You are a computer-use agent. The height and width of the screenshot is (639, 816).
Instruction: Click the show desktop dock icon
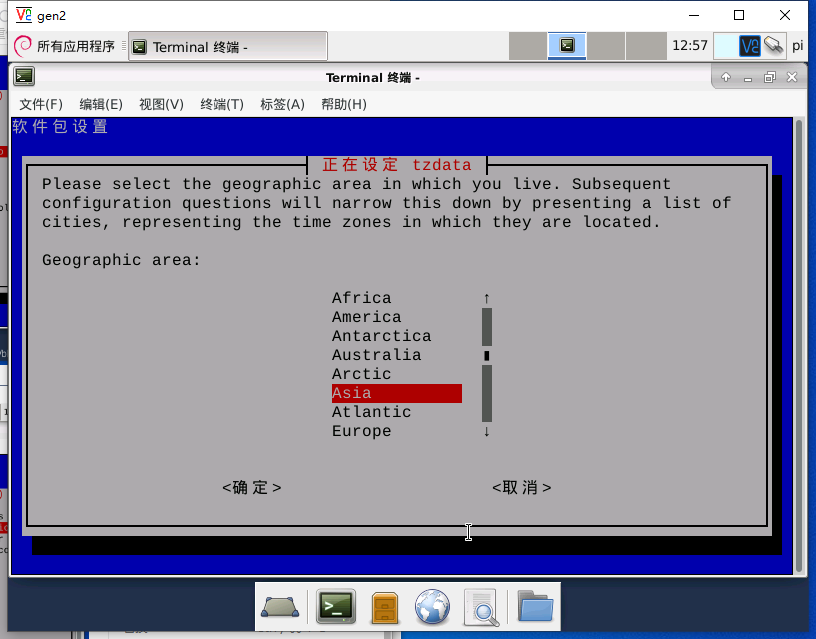[x=280, y=607]
